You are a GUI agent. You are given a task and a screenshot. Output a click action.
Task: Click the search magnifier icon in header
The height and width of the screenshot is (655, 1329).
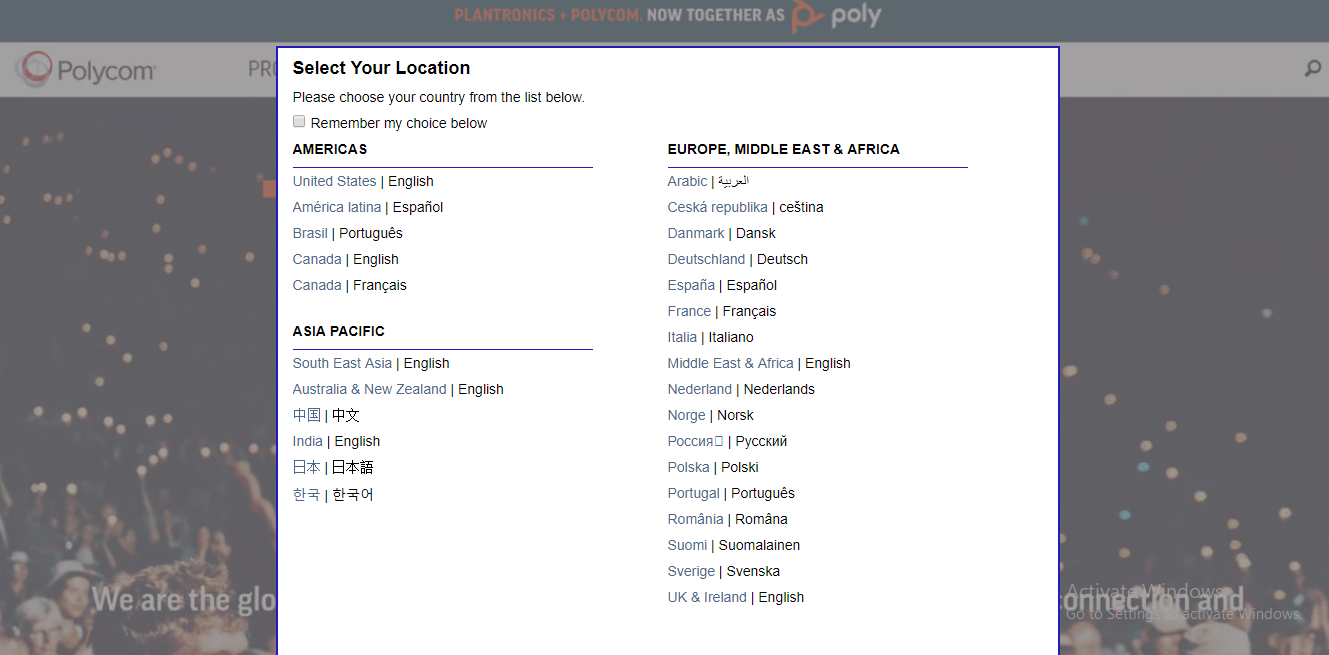click(x=1312, y=69)
